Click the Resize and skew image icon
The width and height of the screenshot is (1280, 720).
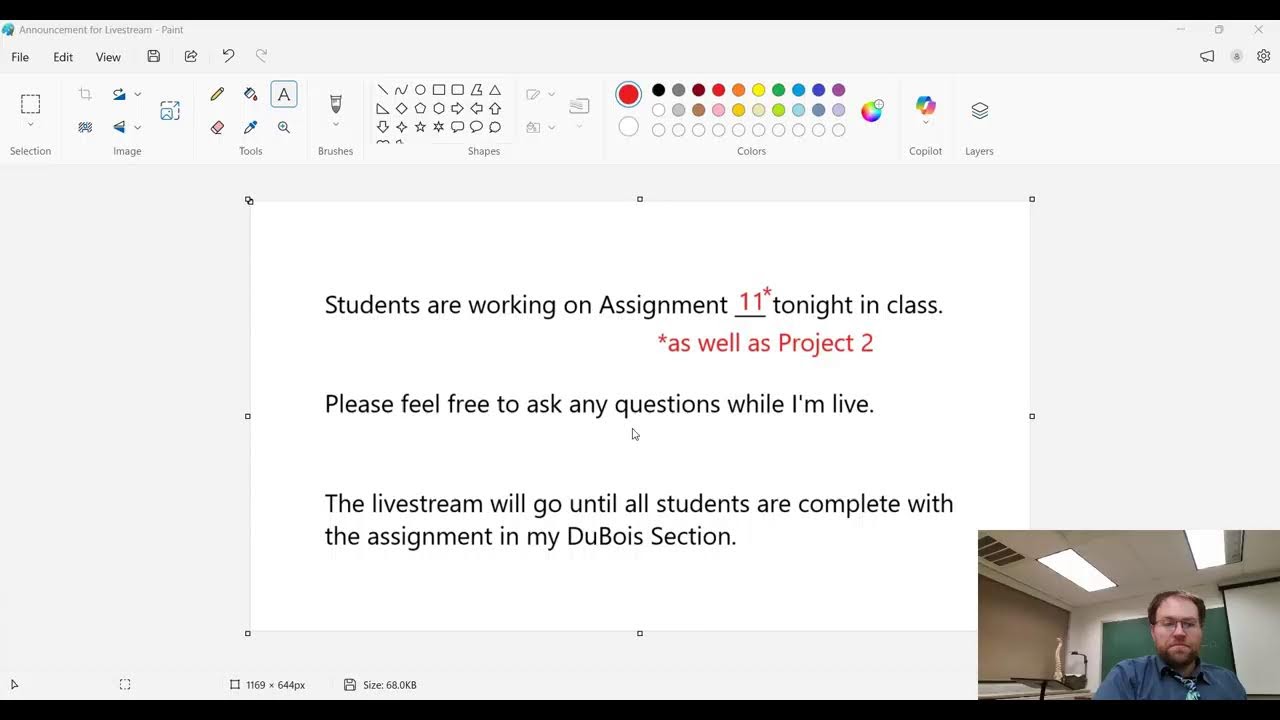pyautogui.click(x=170, y=111)
